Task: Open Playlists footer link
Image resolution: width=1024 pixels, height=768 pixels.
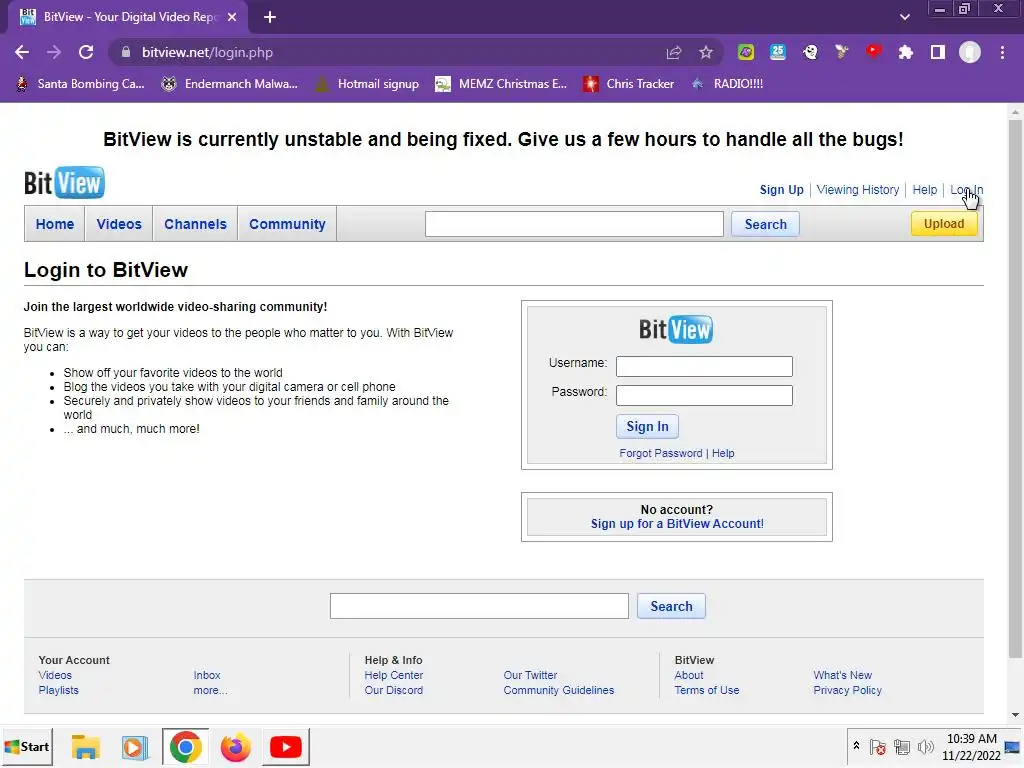Action: (x=58, y=690)
